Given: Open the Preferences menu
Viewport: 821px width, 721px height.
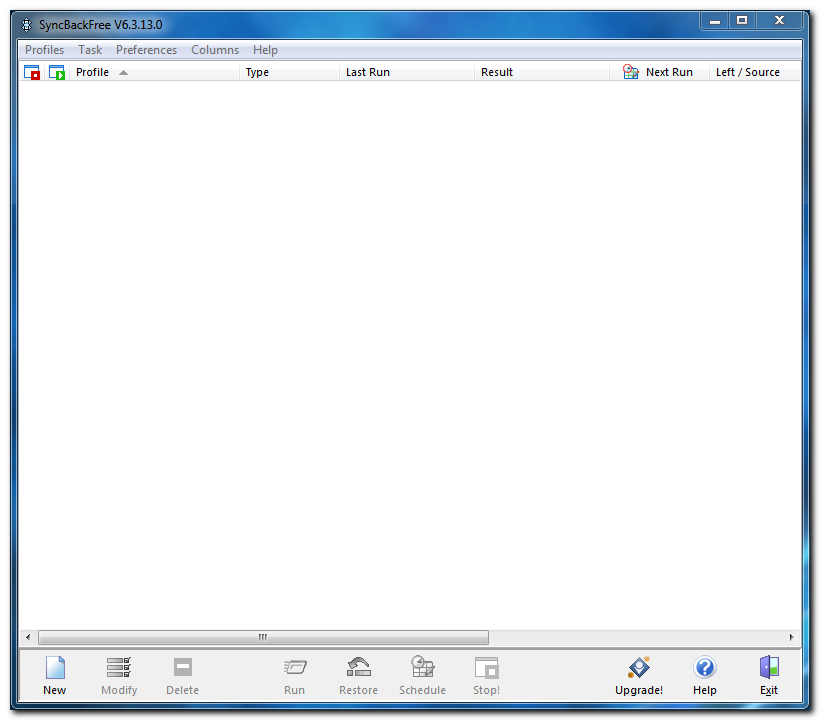Looking at the screenshot, I should pyautogui.click(x=147, y=50).
